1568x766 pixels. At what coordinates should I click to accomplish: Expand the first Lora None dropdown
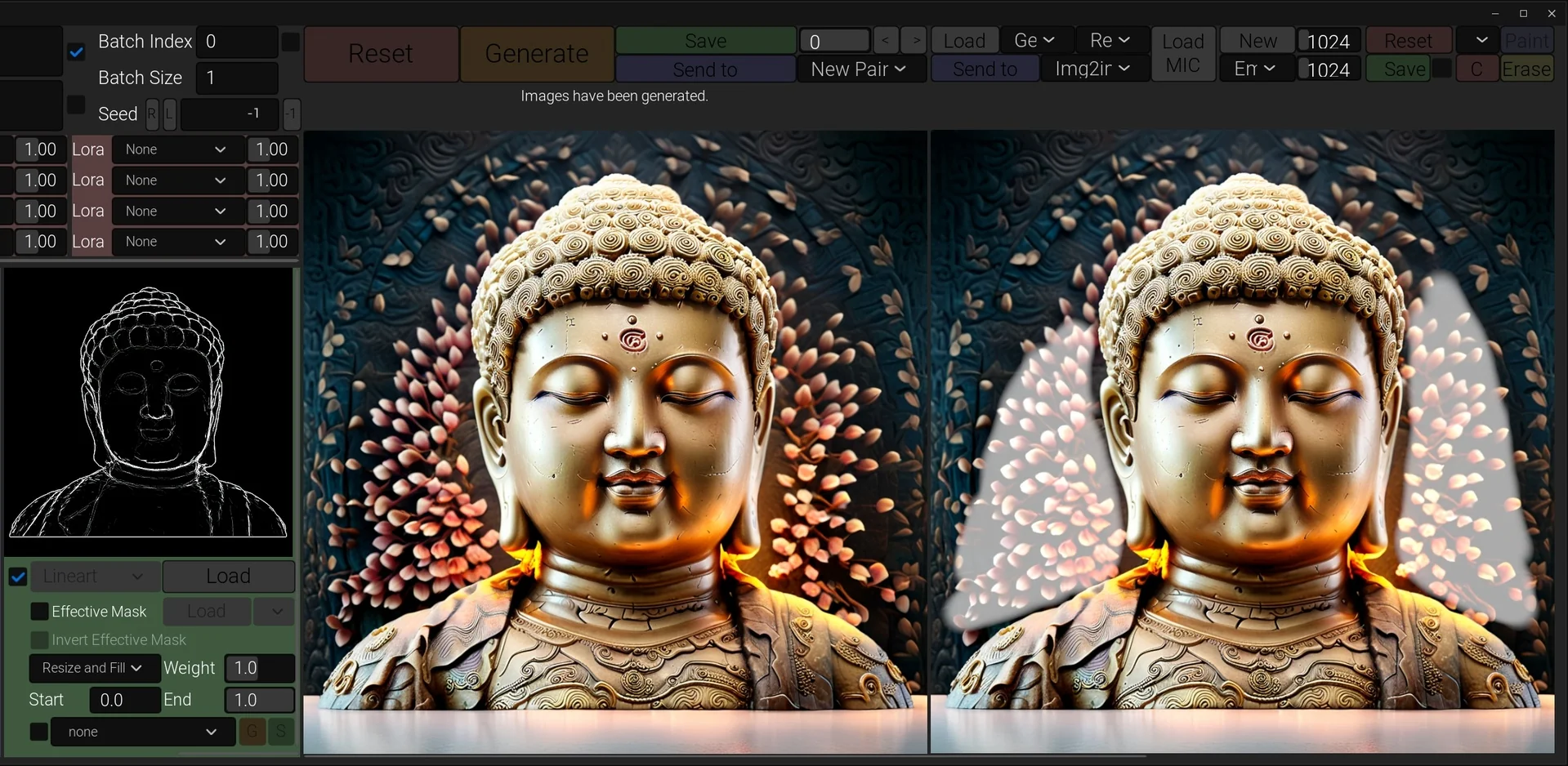[176, 149]
